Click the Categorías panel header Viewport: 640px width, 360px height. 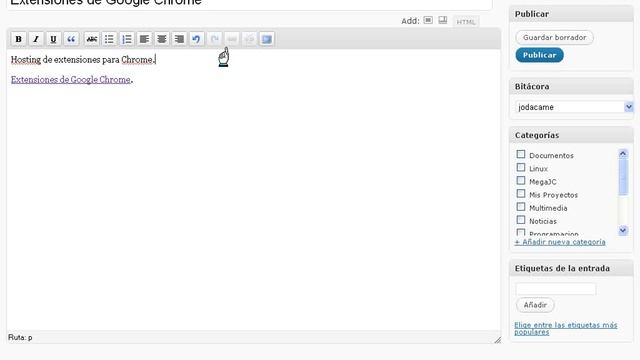pyautogui.click(x=571, y=135)
